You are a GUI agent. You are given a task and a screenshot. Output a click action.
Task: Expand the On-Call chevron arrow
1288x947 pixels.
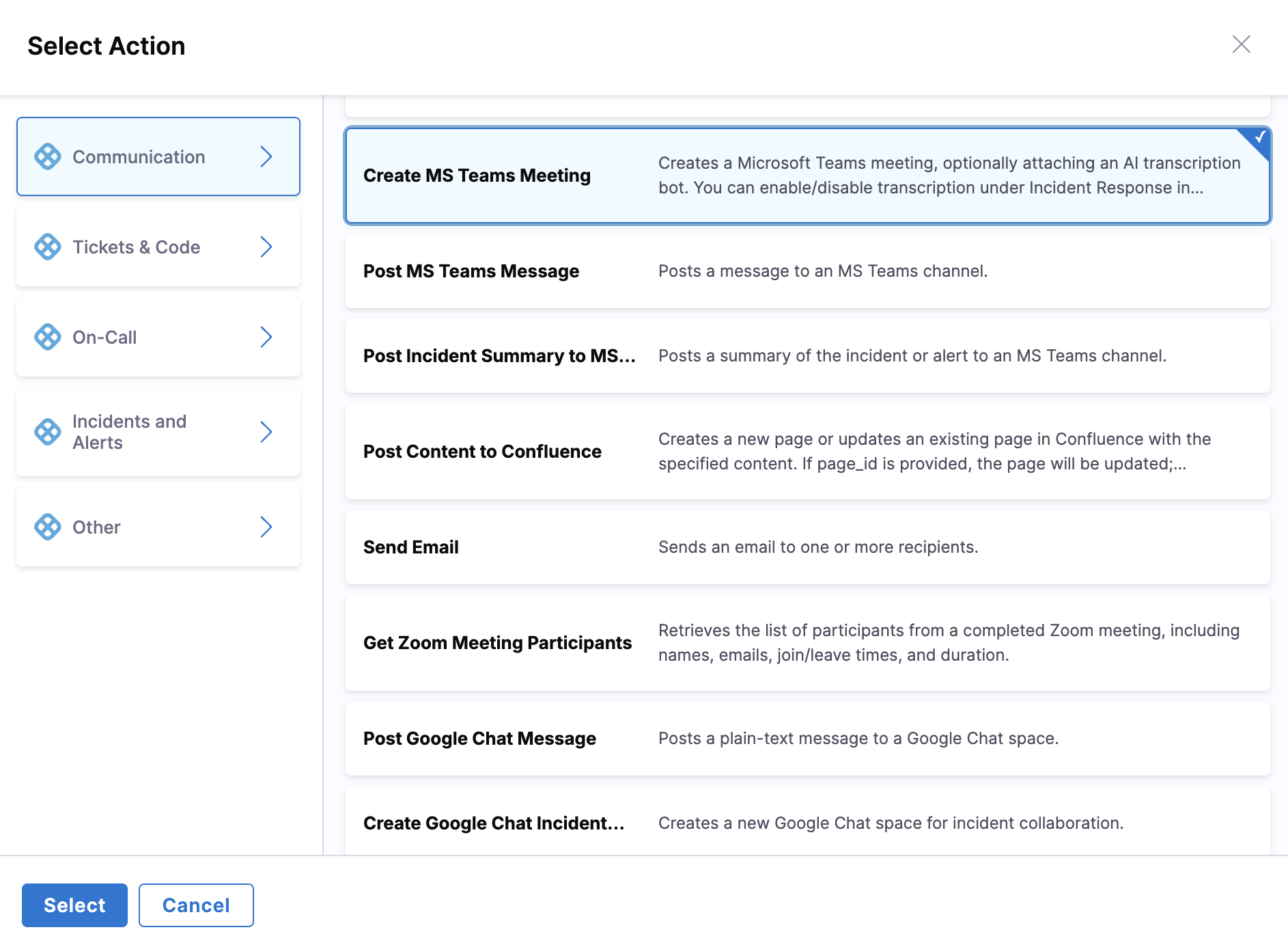(266, 337)
